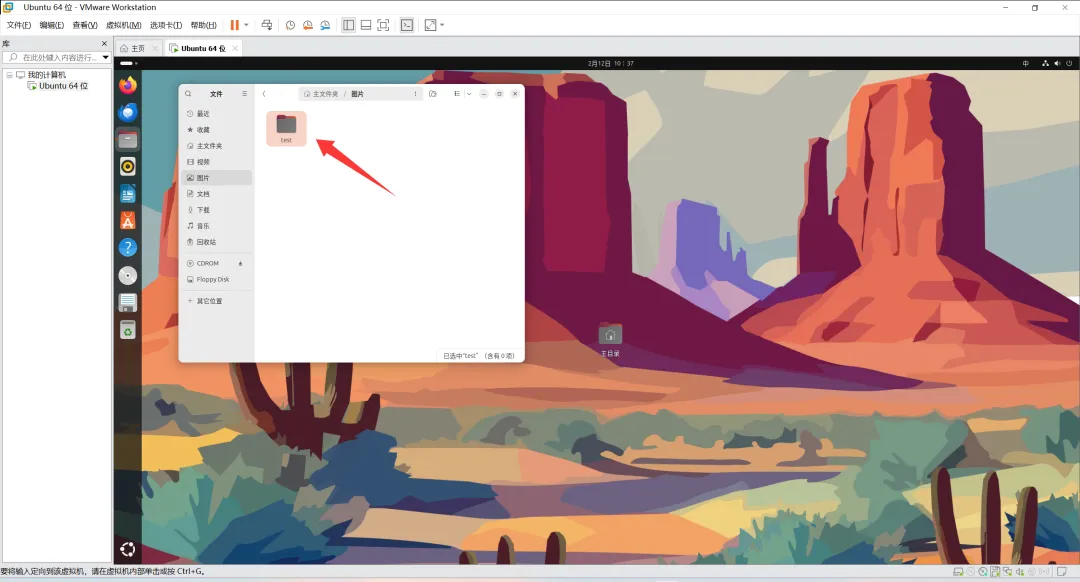Click the search icon in the Files window
The width and height of the screenshot is (1080, 582).
(x=188, y=94)
